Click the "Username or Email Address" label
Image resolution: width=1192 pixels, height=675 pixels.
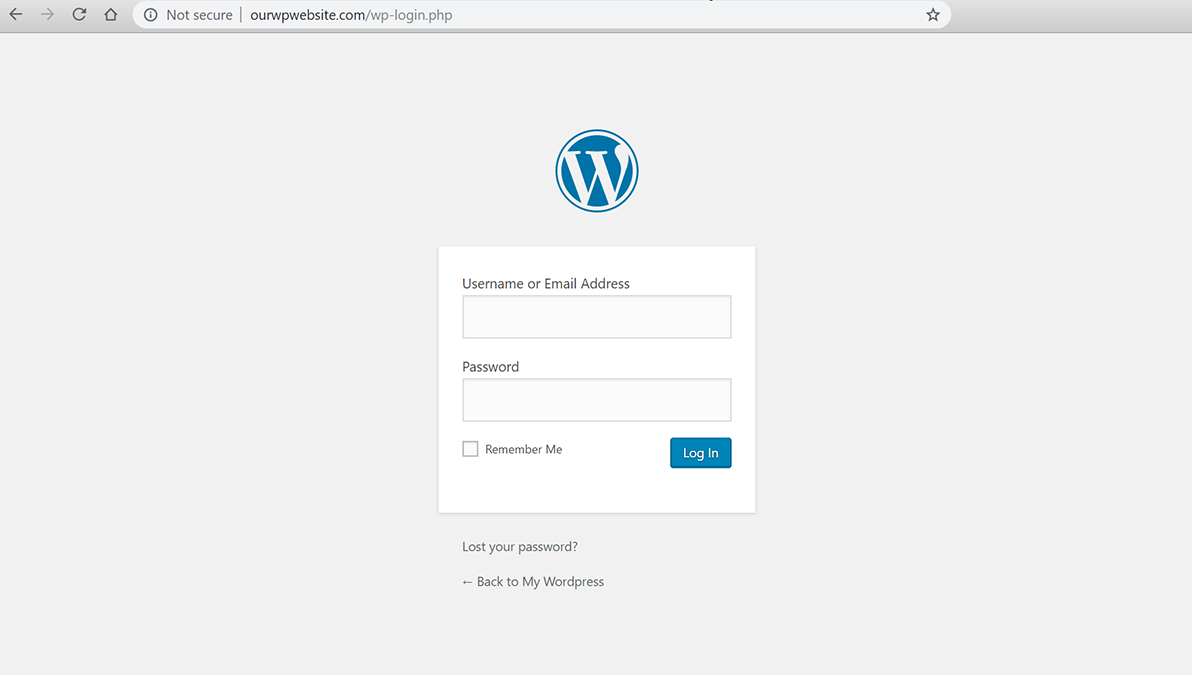click(x=546, y=284)
